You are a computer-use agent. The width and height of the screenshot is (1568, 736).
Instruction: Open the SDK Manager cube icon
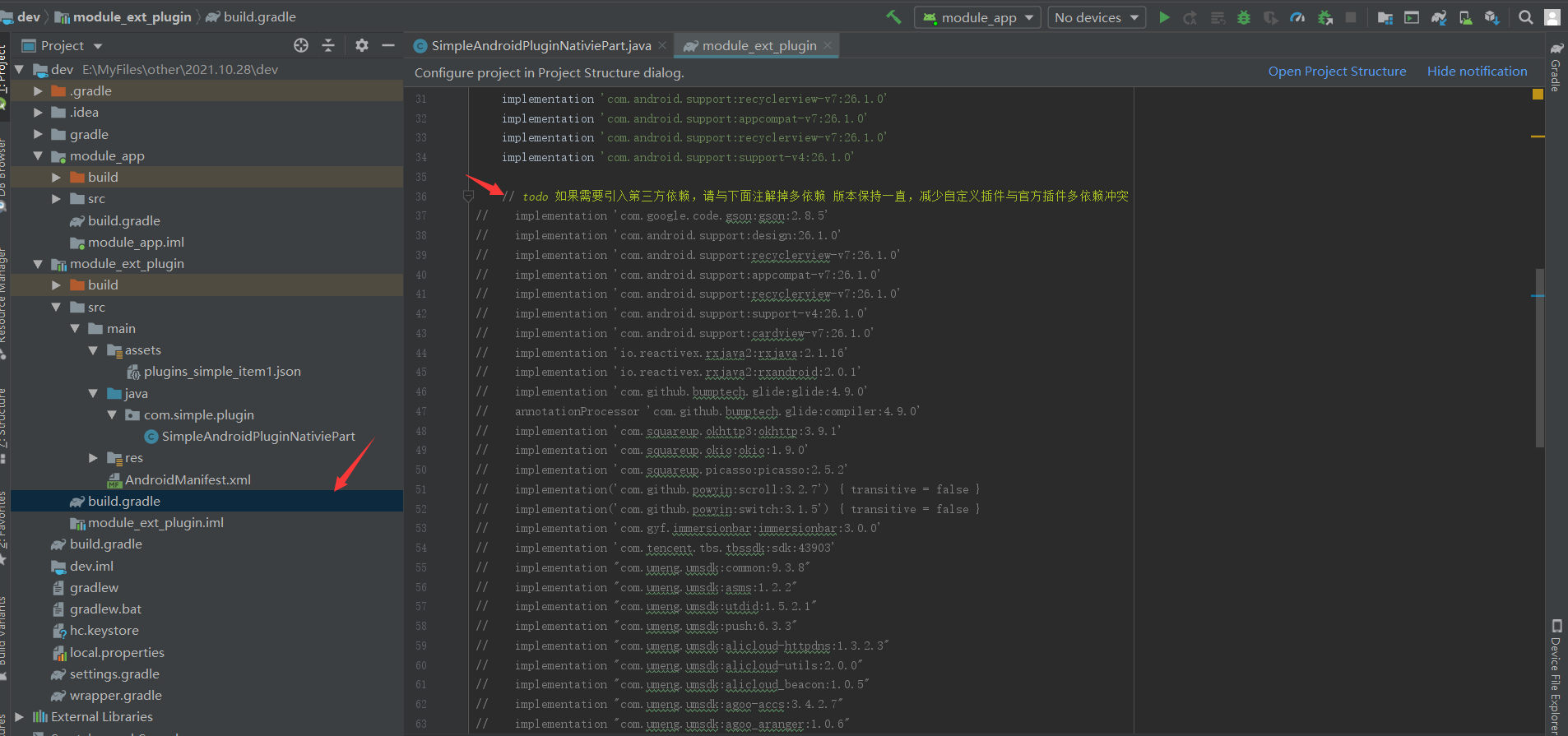[1491, 17]
